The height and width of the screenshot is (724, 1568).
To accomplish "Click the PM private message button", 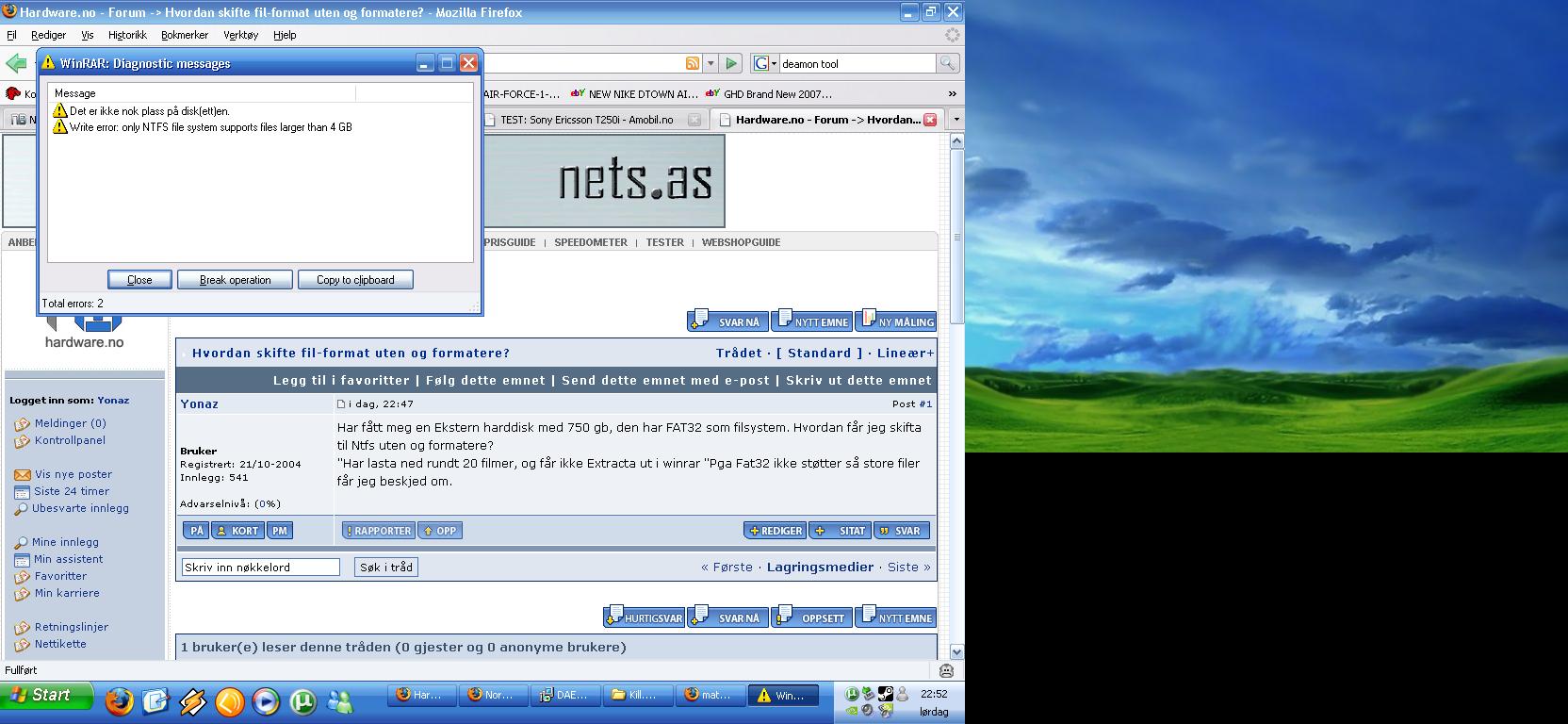I will tap(280, 531).
